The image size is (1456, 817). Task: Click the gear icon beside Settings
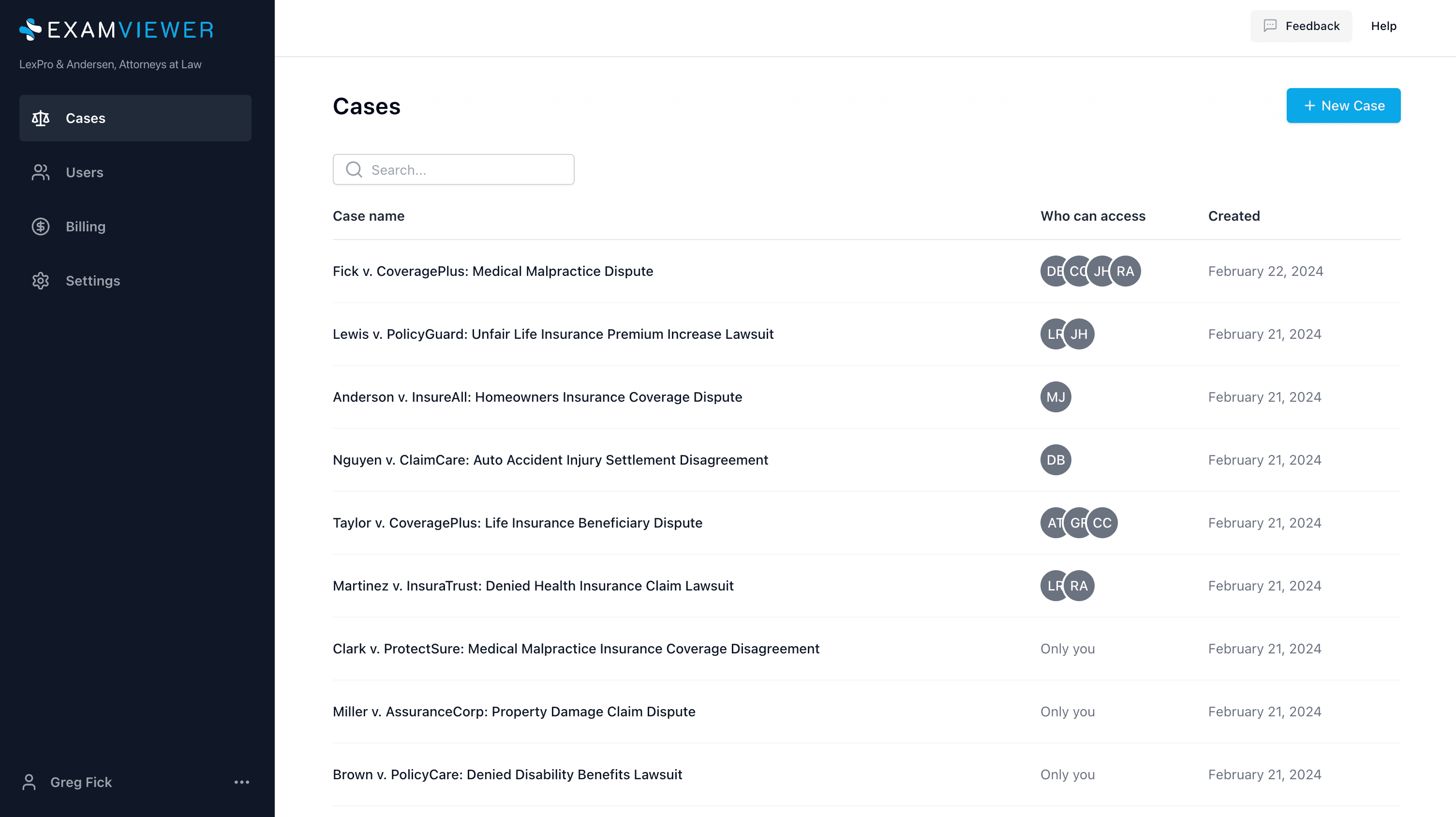coord(41,281)
